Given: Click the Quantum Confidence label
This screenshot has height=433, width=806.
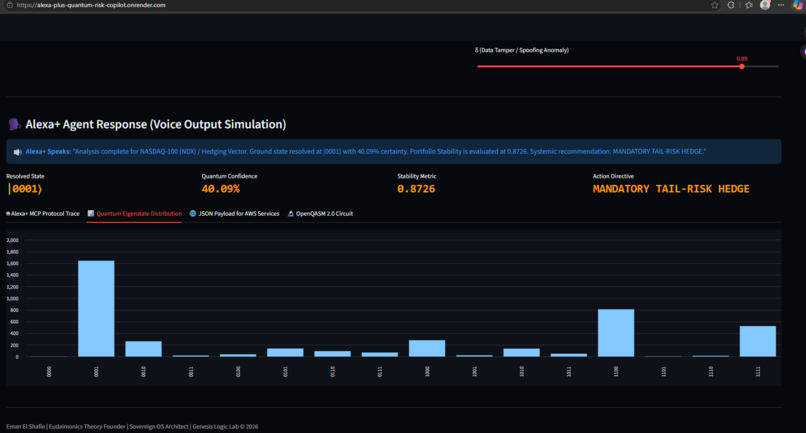Looking at the screenshot, I should coord(229,176).
